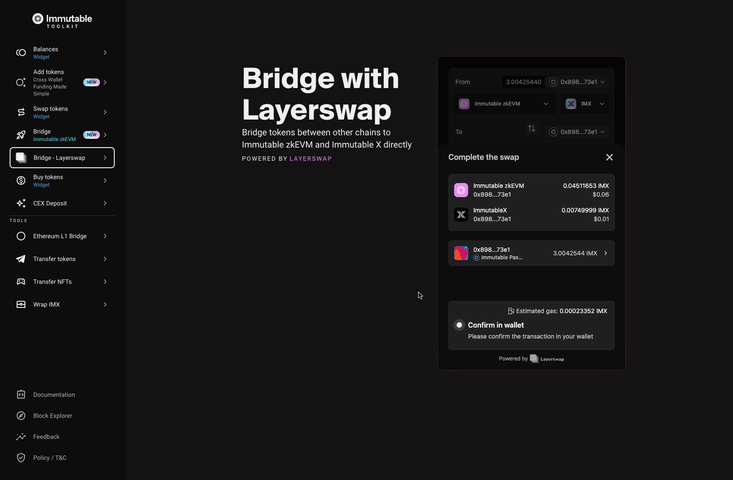Close the Complete the swap panel
733x480 pixels.
coord(609,158)
